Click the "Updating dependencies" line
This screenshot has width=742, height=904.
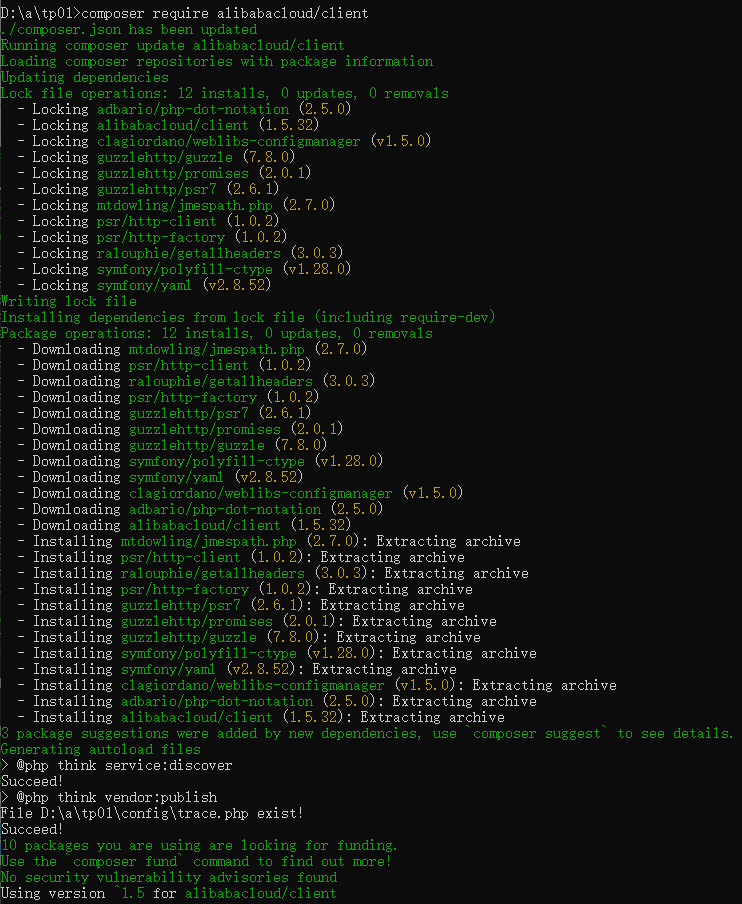click(x=85, y=77)
